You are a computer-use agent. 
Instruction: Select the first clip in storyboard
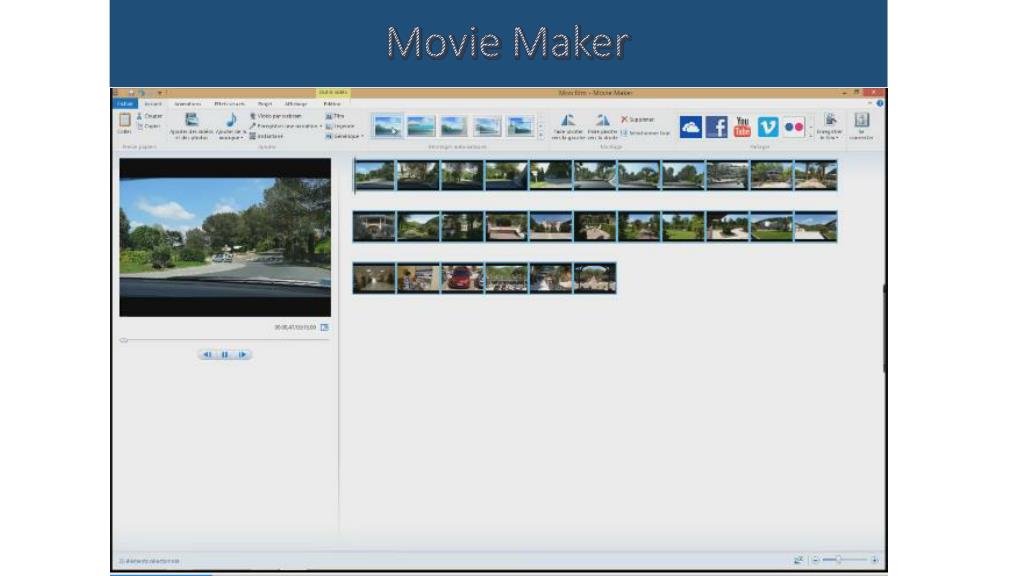[374, 175]
